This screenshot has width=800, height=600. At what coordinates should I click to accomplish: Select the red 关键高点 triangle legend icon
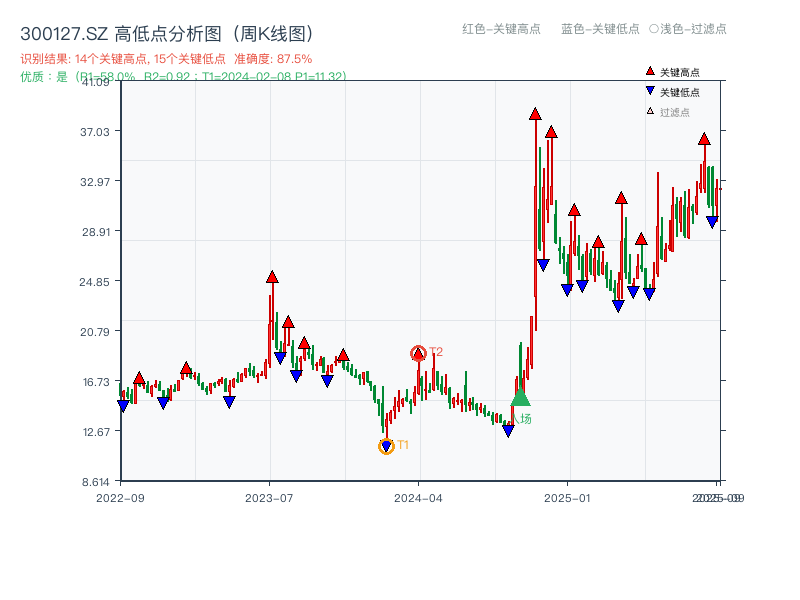click(x=648, y=70)
